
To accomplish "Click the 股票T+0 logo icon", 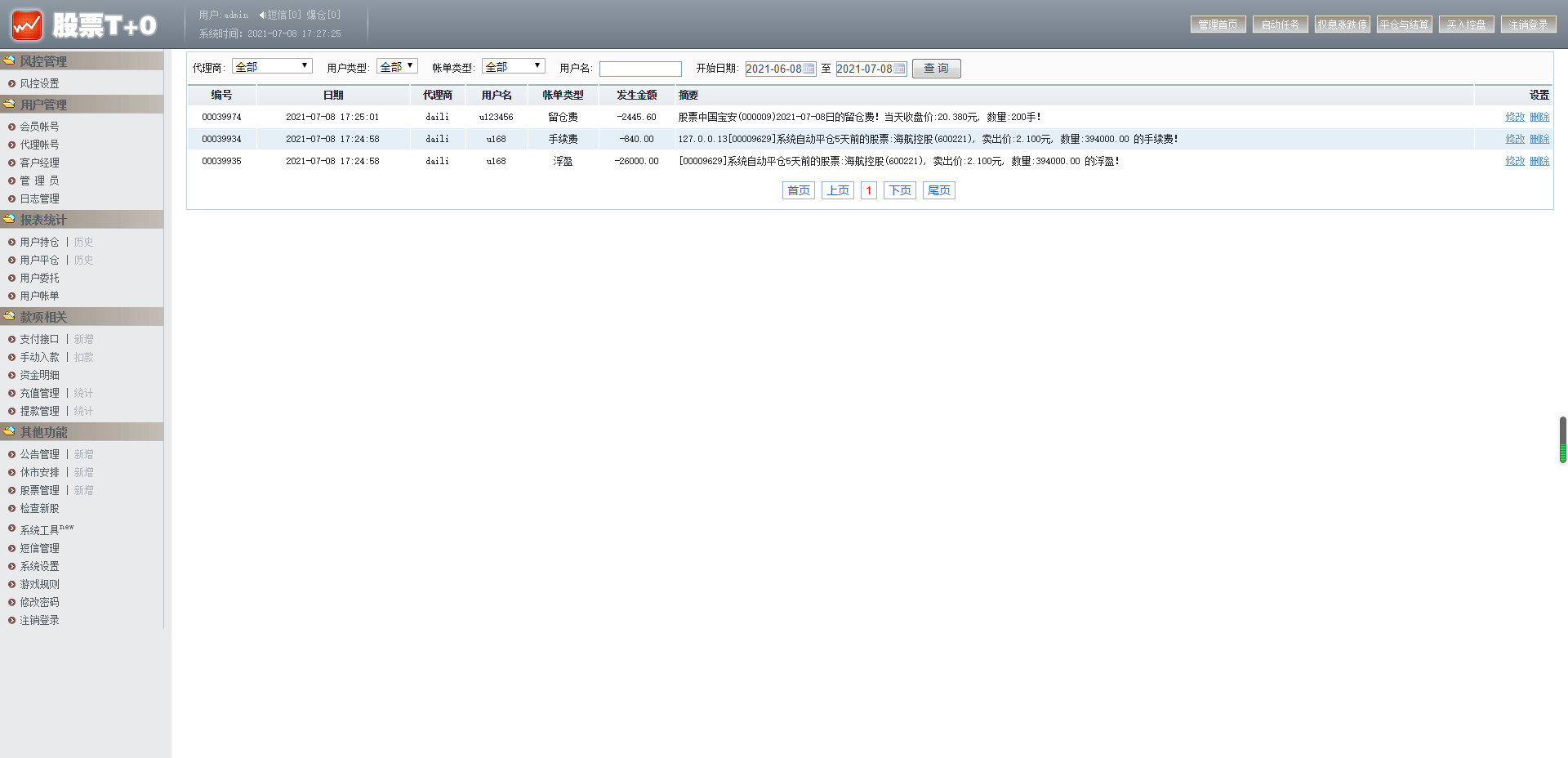I will click(x=27, y=25).
